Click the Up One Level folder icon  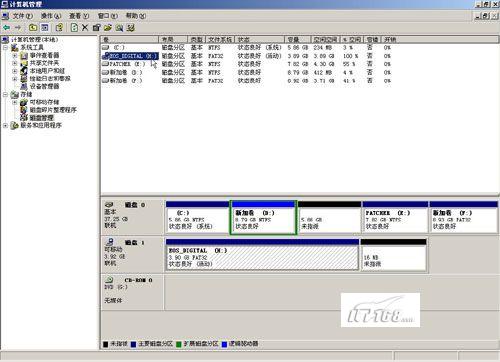(33, 28)
